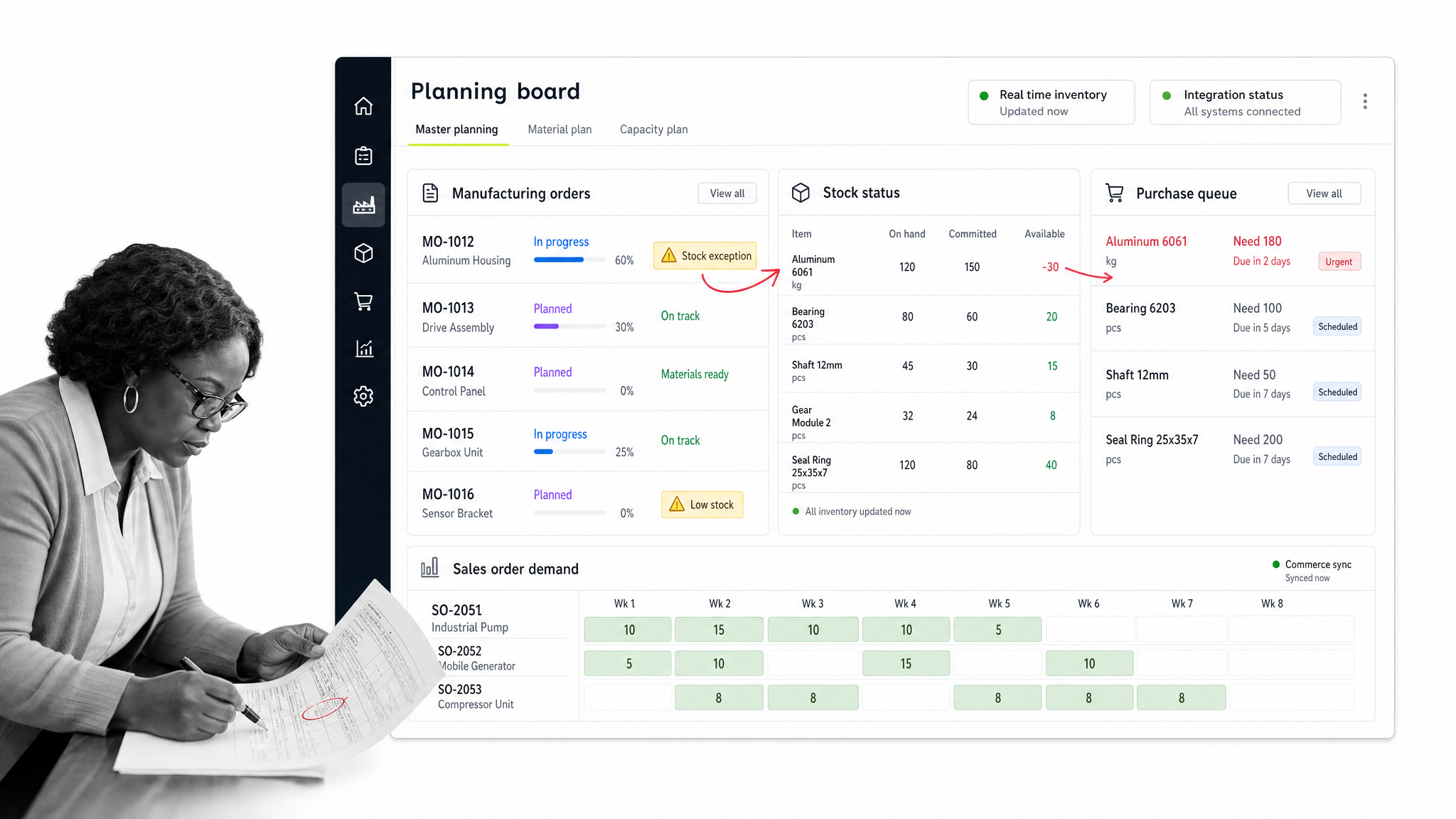Screen dimensions: 1456x819
Task: Select Bearing 6203 row in Stock status
Action: pos(928,320)
